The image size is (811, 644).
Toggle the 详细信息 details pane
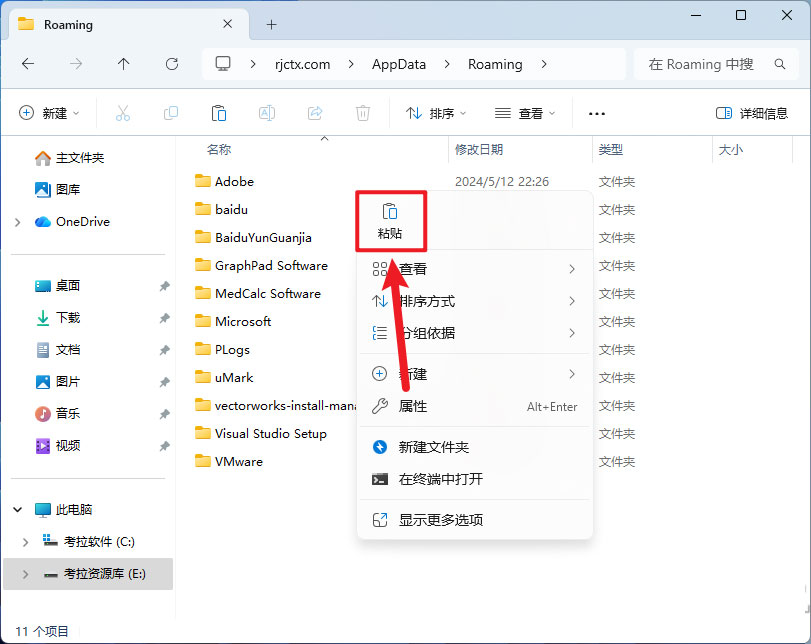coord(752,113)
